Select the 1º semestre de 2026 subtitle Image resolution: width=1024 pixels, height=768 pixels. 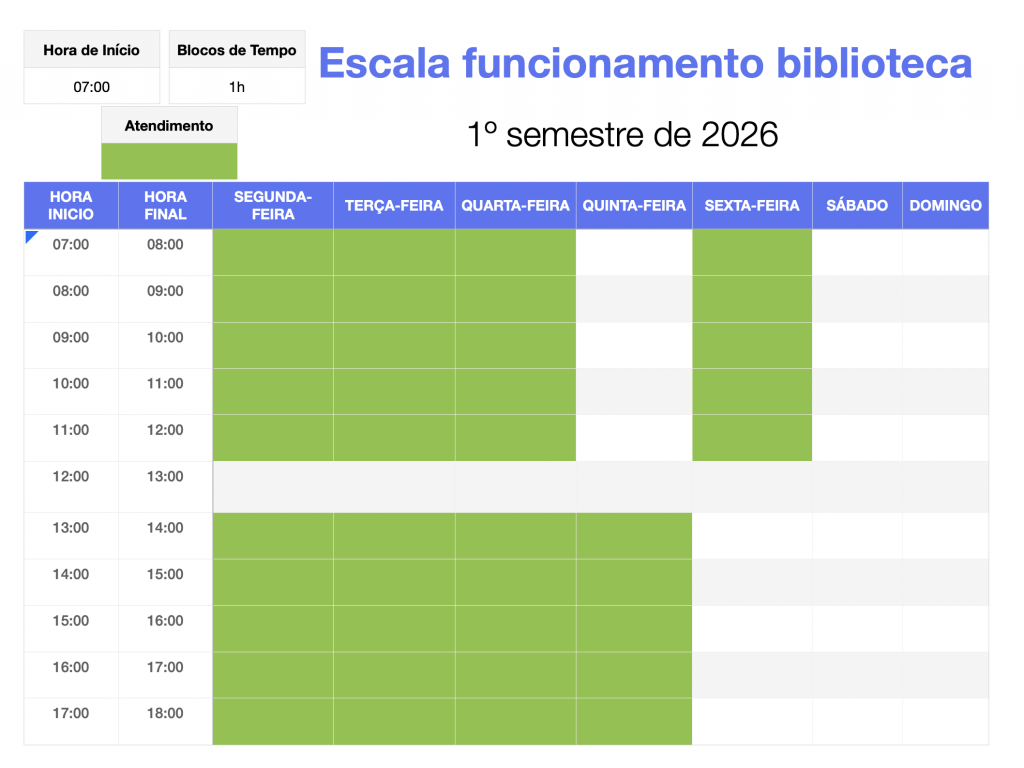point(622,134)
